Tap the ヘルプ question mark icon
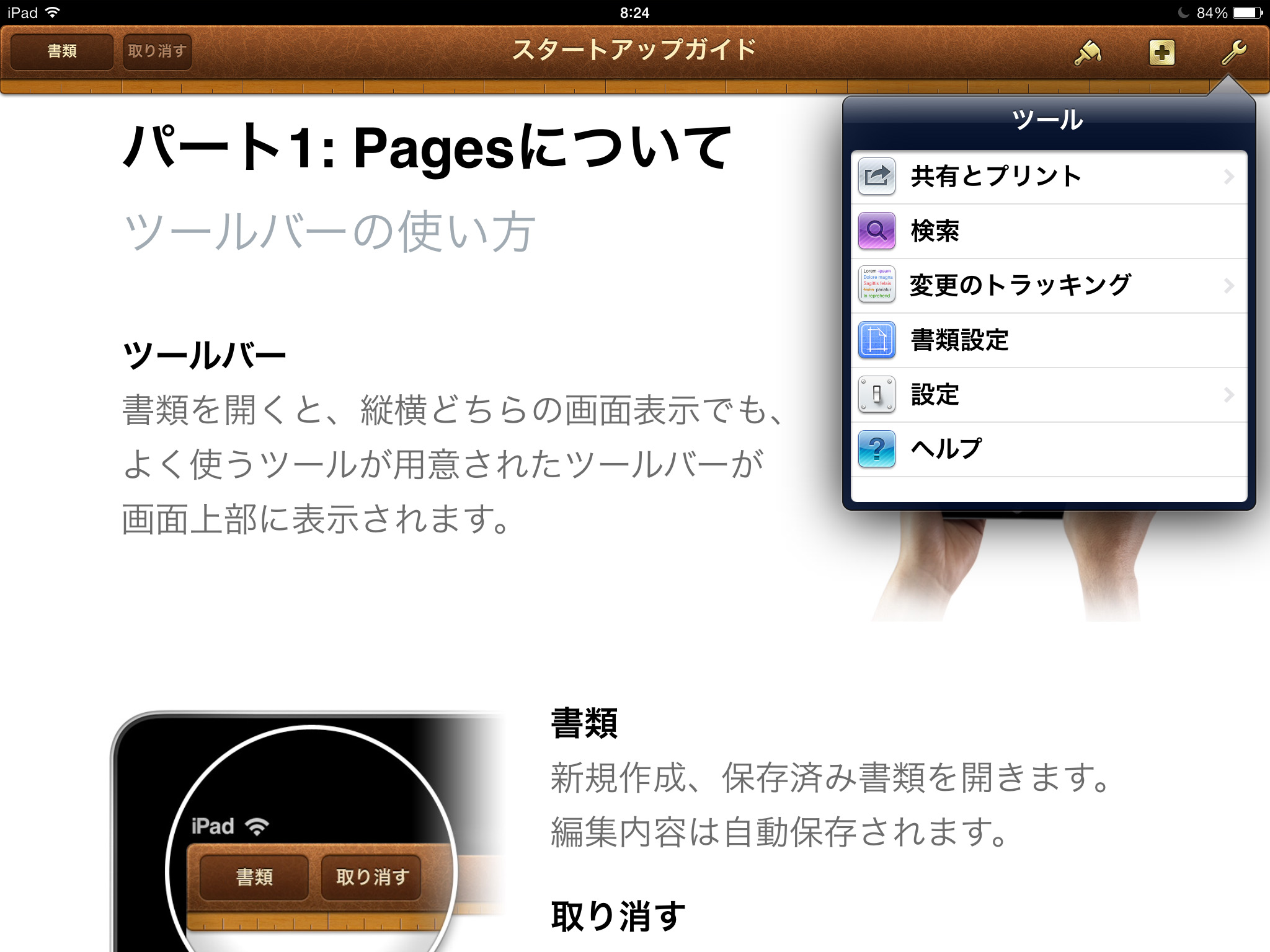The image size is (1270, 952). [x=876, y=449]
